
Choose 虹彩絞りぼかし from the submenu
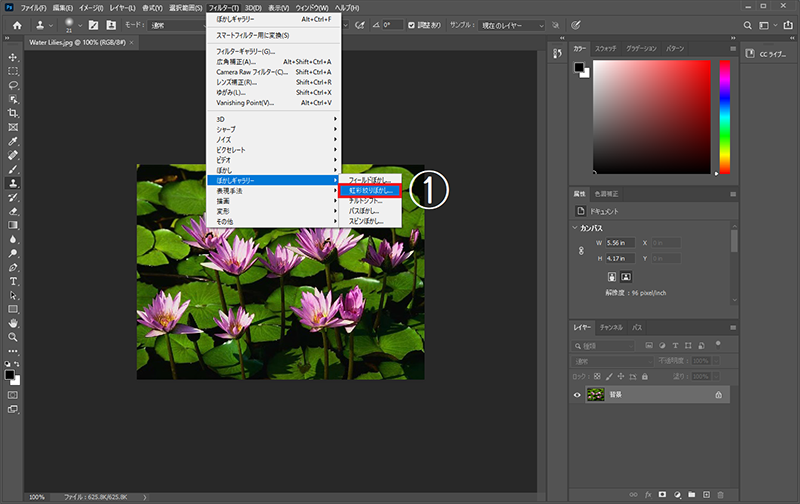(371, 189)
